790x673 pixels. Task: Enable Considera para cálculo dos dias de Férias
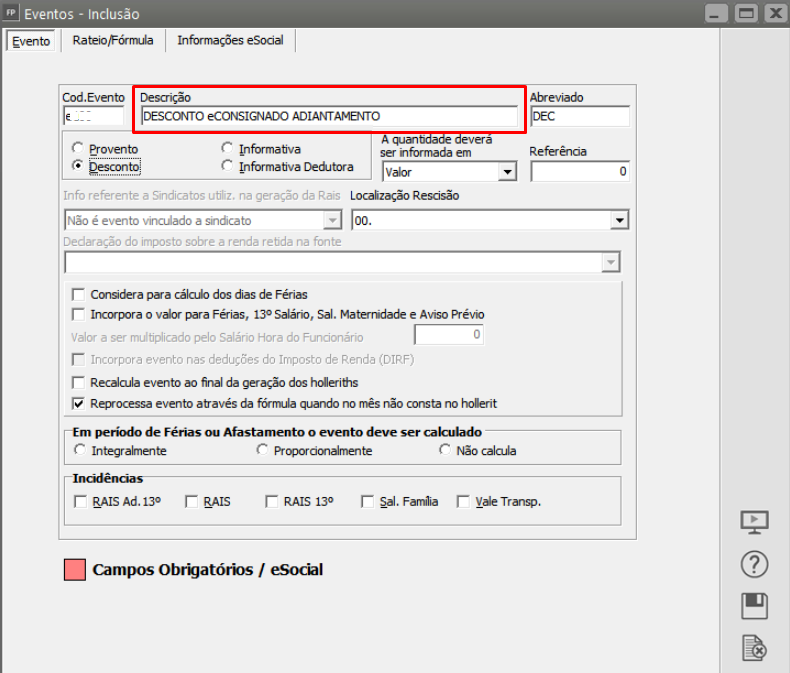pos(79,295)
